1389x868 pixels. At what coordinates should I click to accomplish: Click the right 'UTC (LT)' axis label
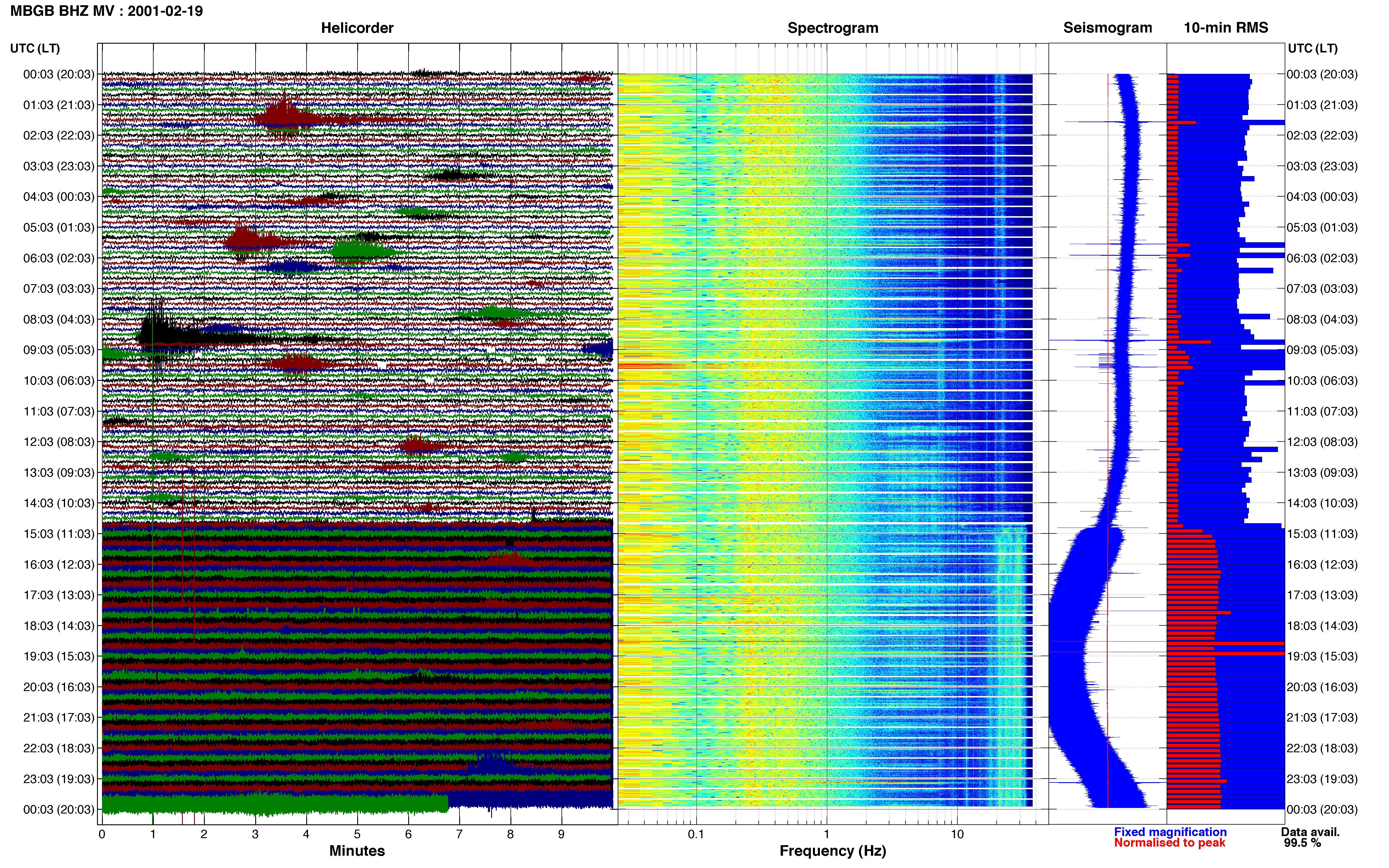pyautogui.click(x=1313, y=48)
